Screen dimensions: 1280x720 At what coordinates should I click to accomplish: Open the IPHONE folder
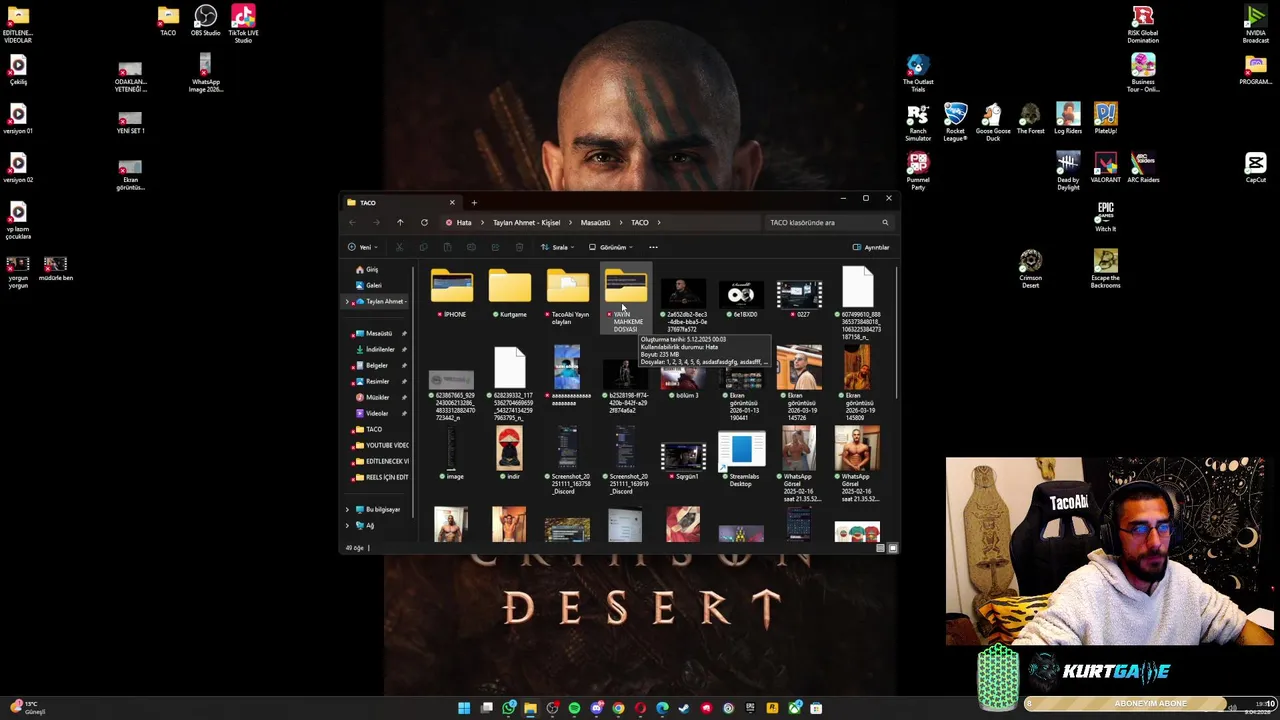[x=452, y=293]
